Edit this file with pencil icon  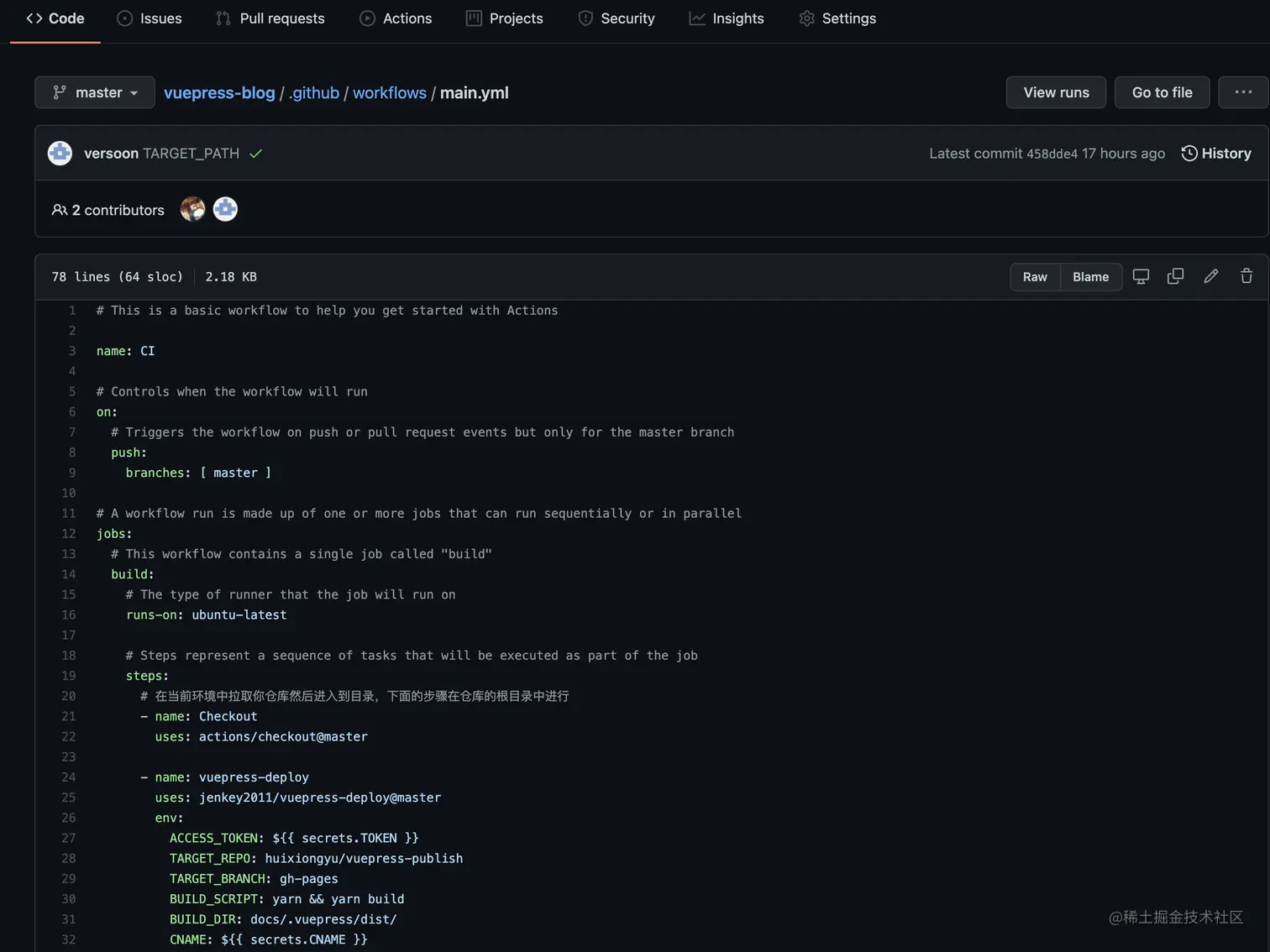(1211, 276)
